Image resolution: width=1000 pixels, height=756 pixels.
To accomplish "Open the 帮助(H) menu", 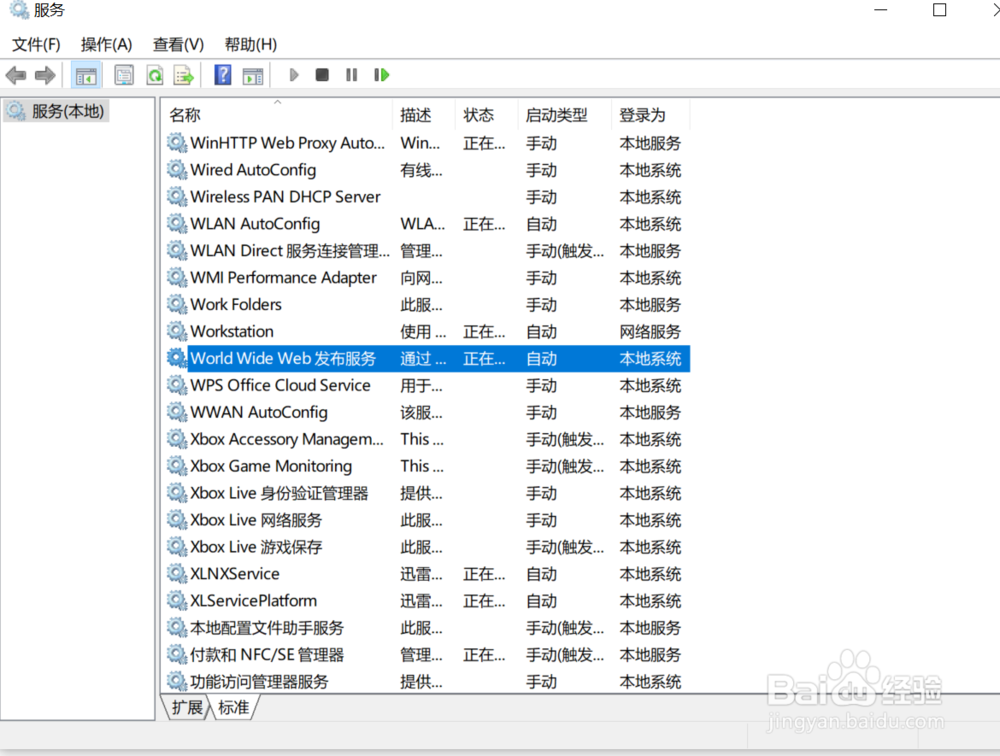I will point(251,45).
